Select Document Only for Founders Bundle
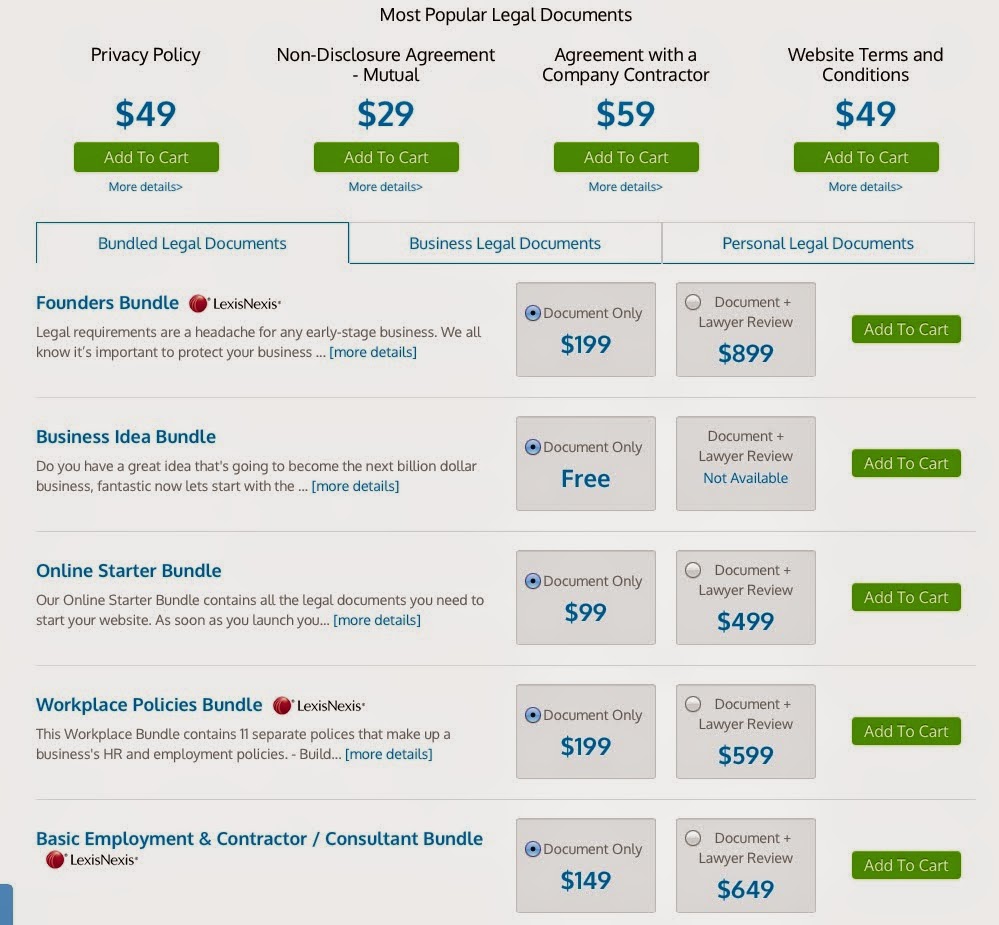 [x=533, y=313]
